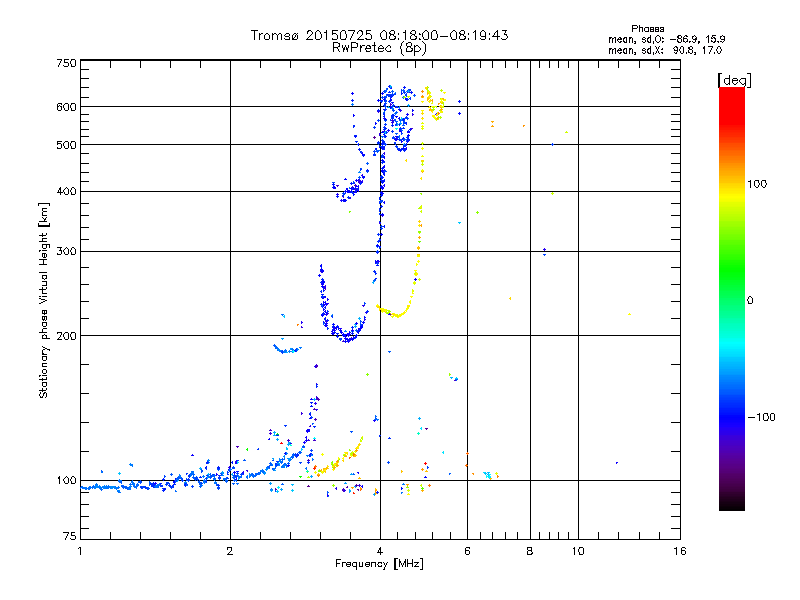Click the yellow-orange echo cluster above 600 km
Viewport: 800px width, 600px height.
434,104
